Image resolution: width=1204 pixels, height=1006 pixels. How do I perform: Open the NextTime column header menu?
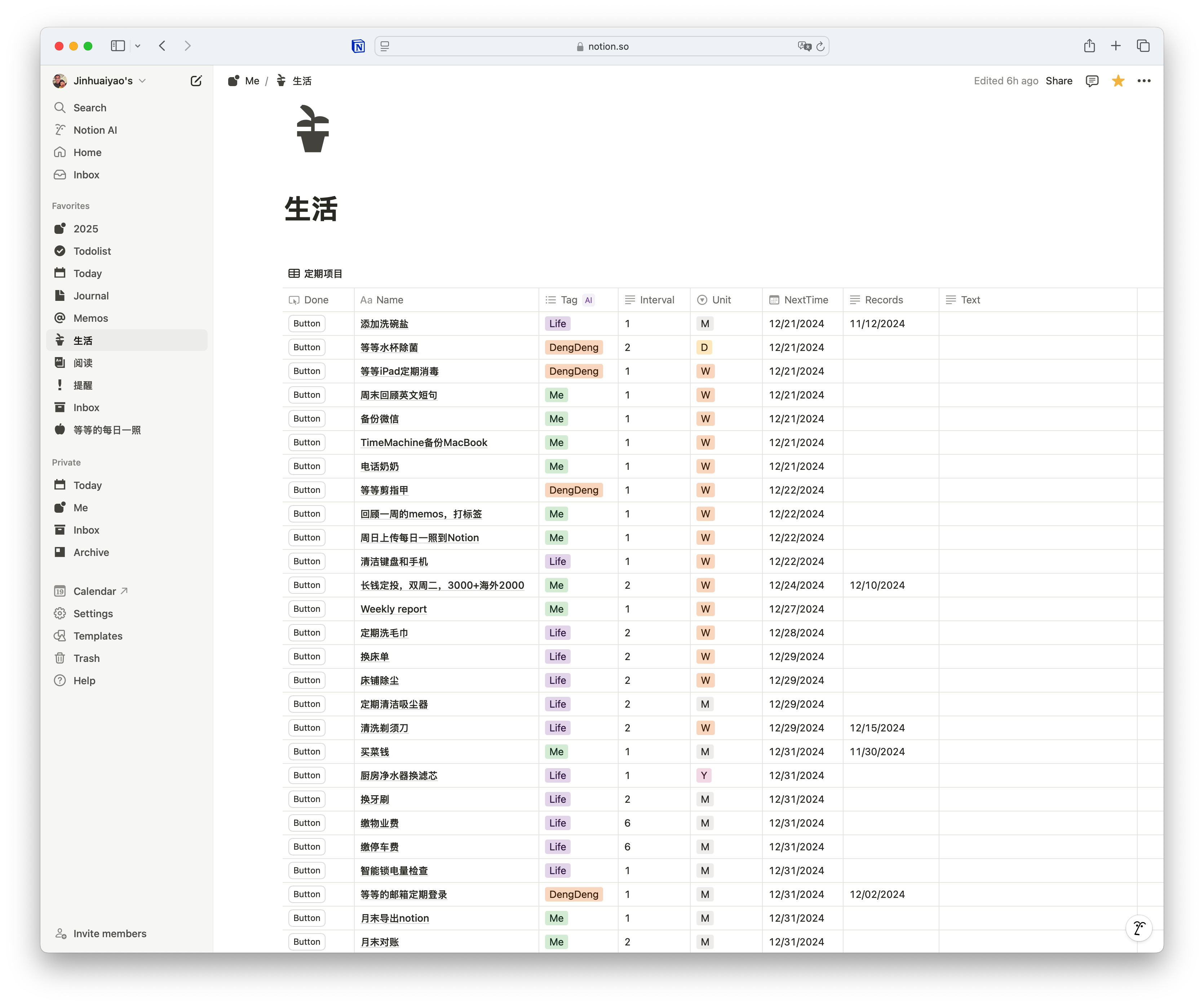803,300
